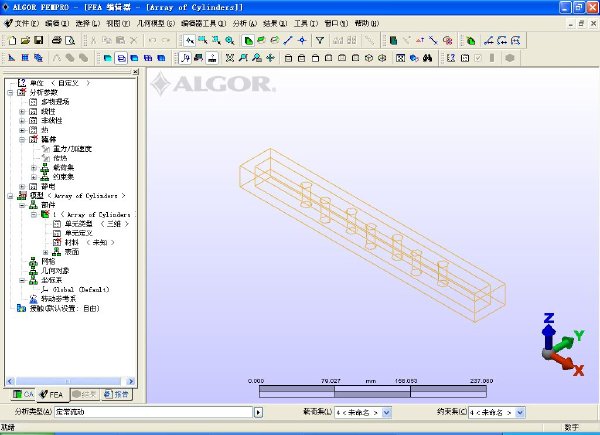The width and height of the screenshot is (600, 435).
Task: Click the blue angle-with-arrow icon on top toolbar right
Action: click(x=489, y=40)
